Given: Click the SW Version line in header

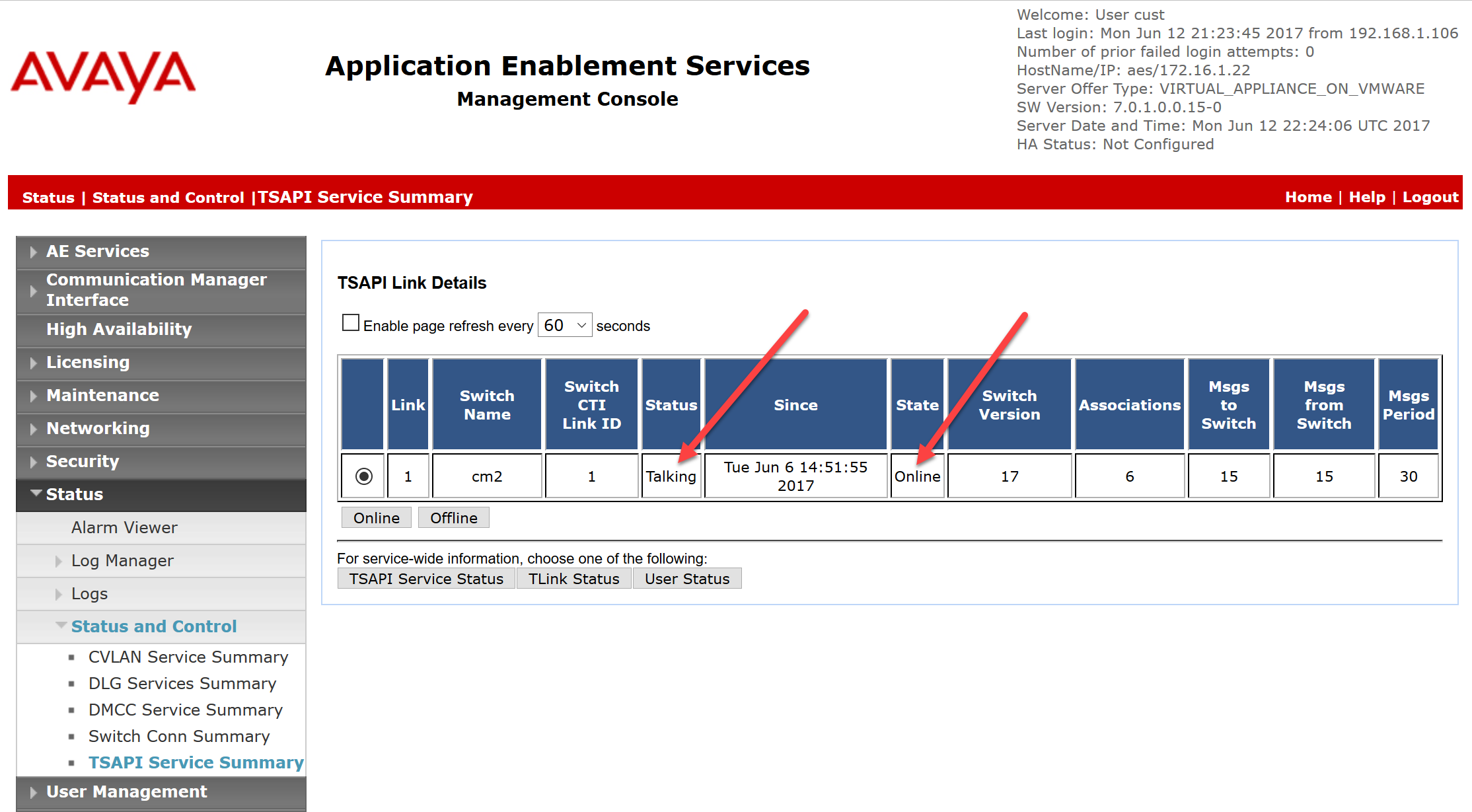Looking at the screenshot, I should pos(1119,107).
